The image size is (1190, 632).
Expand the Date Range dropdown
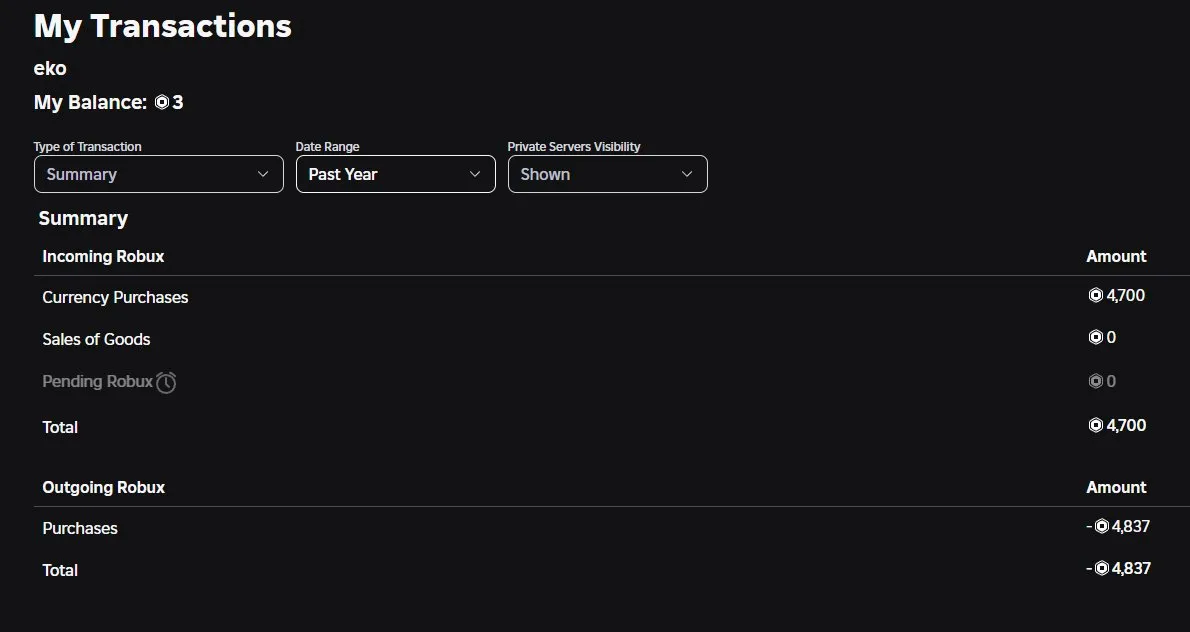pos(395,174)
